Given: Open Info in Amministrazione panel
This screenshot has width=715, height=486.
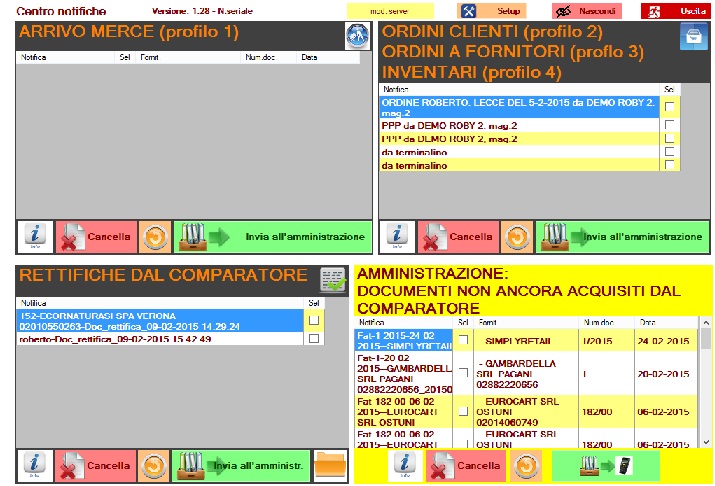Looking at the screenshot, I should coord(405,466).
